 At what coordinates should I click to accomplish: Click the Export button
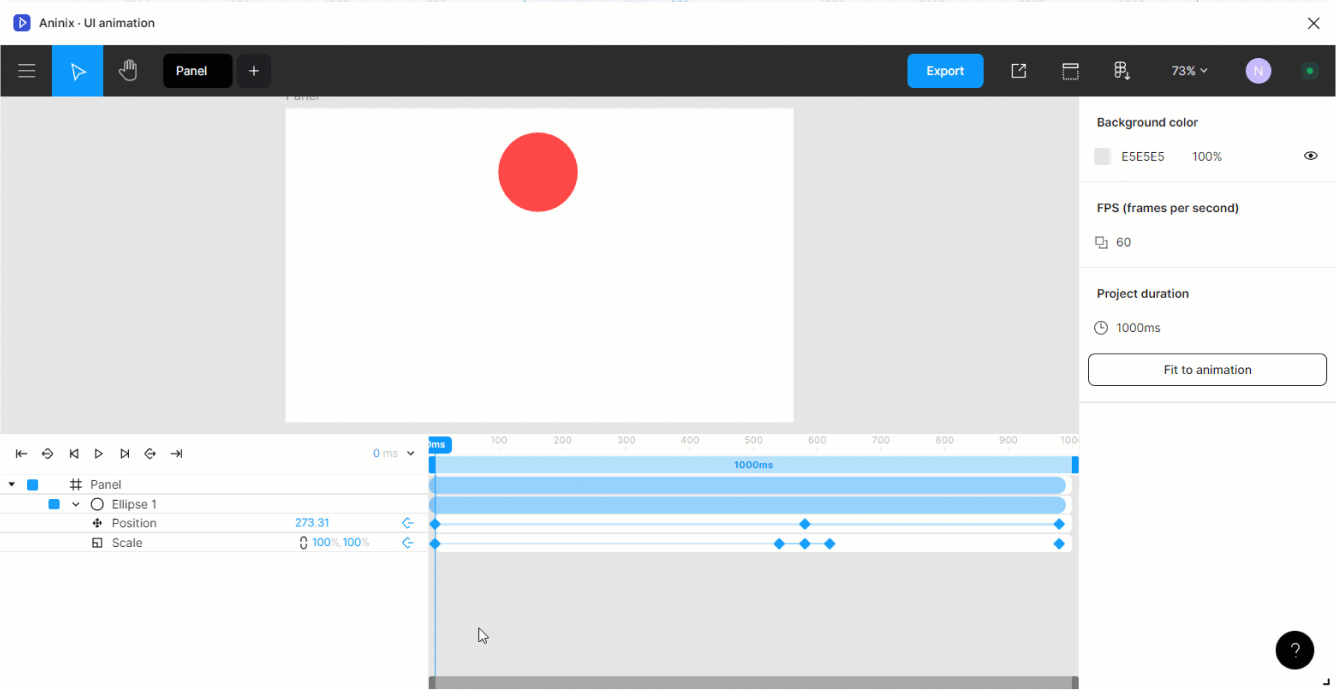(944, 70)
